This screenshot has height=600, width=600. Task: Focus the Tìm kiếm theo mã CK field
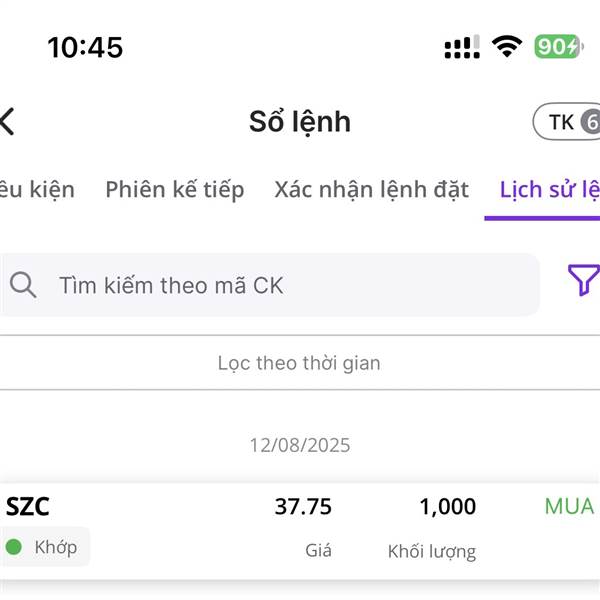(270, 285)
